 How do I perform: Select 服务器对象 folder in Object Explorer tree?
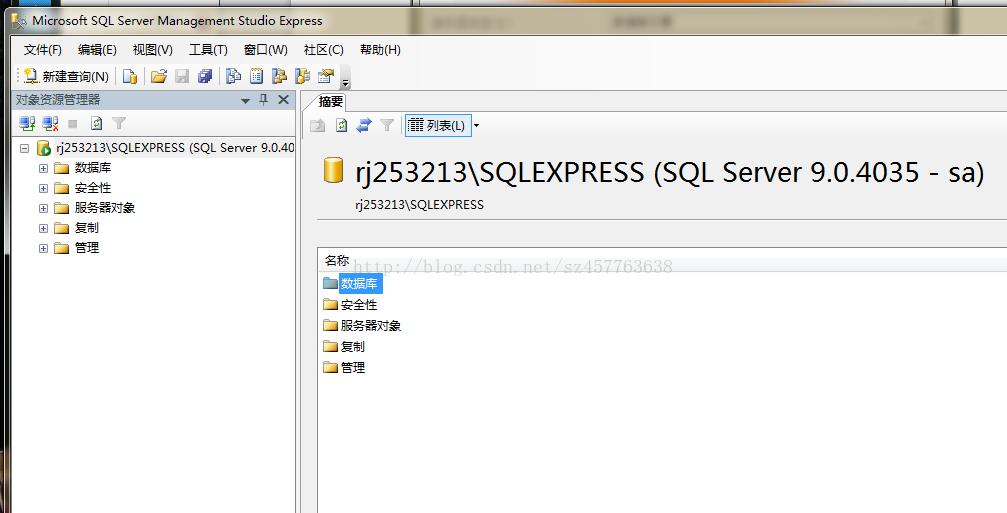point(105,208)
